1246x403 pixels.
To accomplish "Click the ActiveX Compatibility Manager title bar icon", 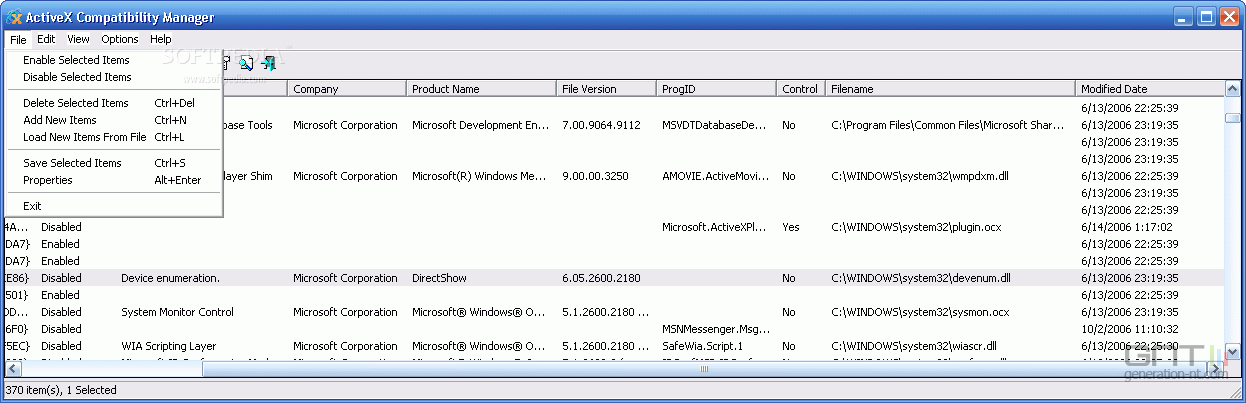I will (15, 17).
